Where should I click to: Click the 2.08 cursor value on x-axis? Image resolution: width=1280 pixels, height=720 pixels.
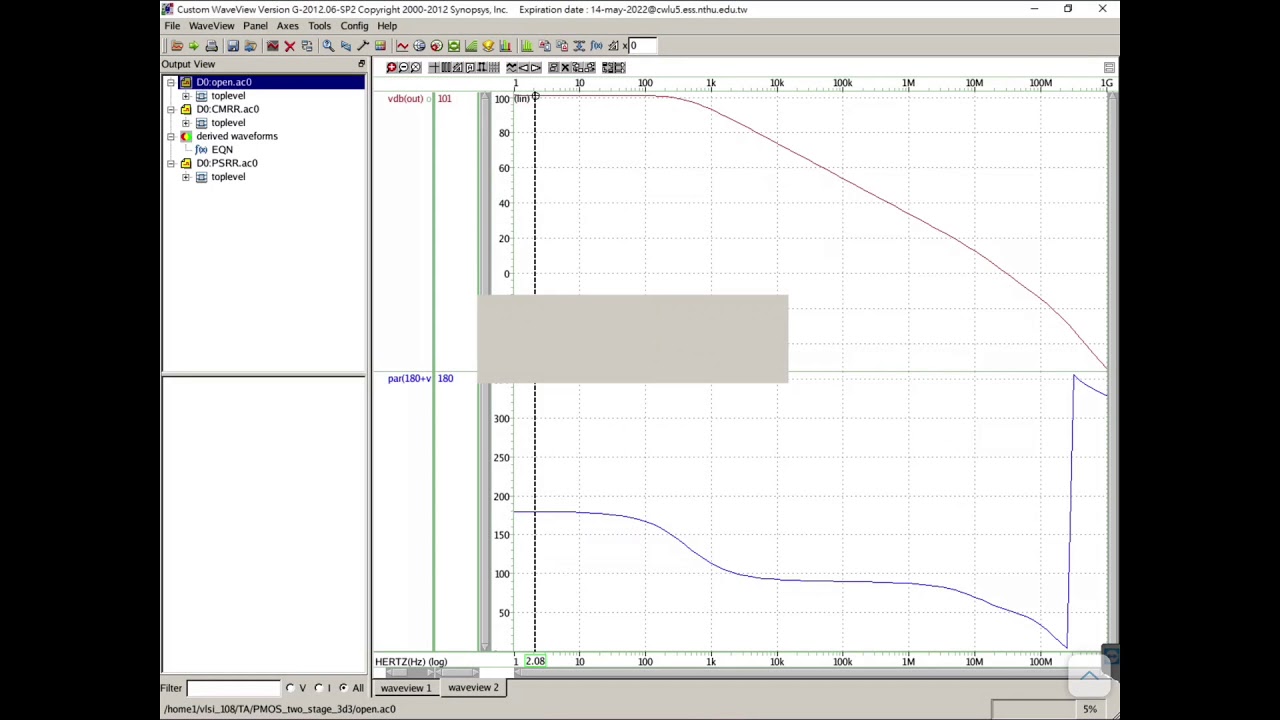536,661
